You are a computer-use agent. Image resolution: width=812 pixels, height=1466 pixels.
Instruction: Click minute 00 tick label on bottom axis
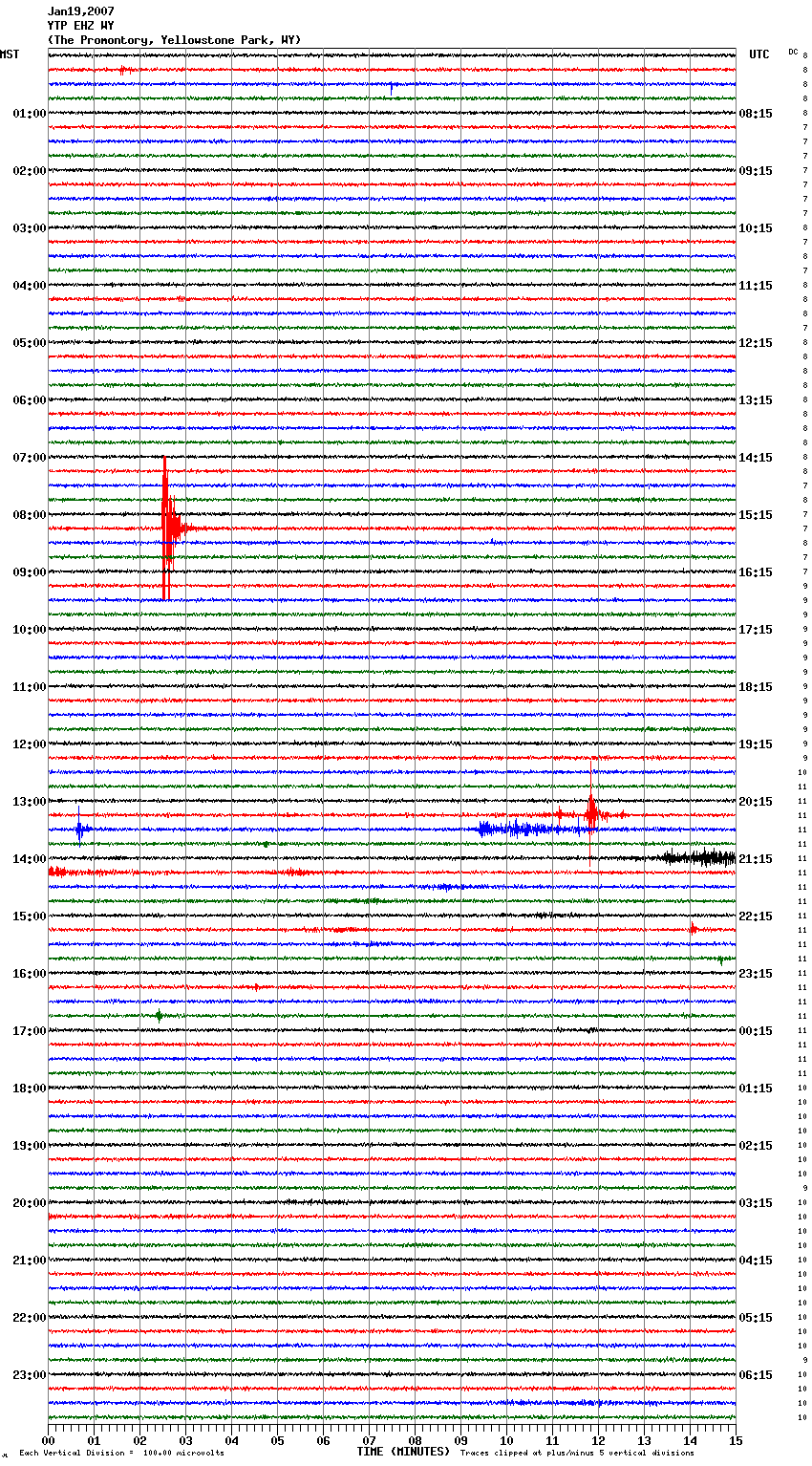(x=48, y=1440)
